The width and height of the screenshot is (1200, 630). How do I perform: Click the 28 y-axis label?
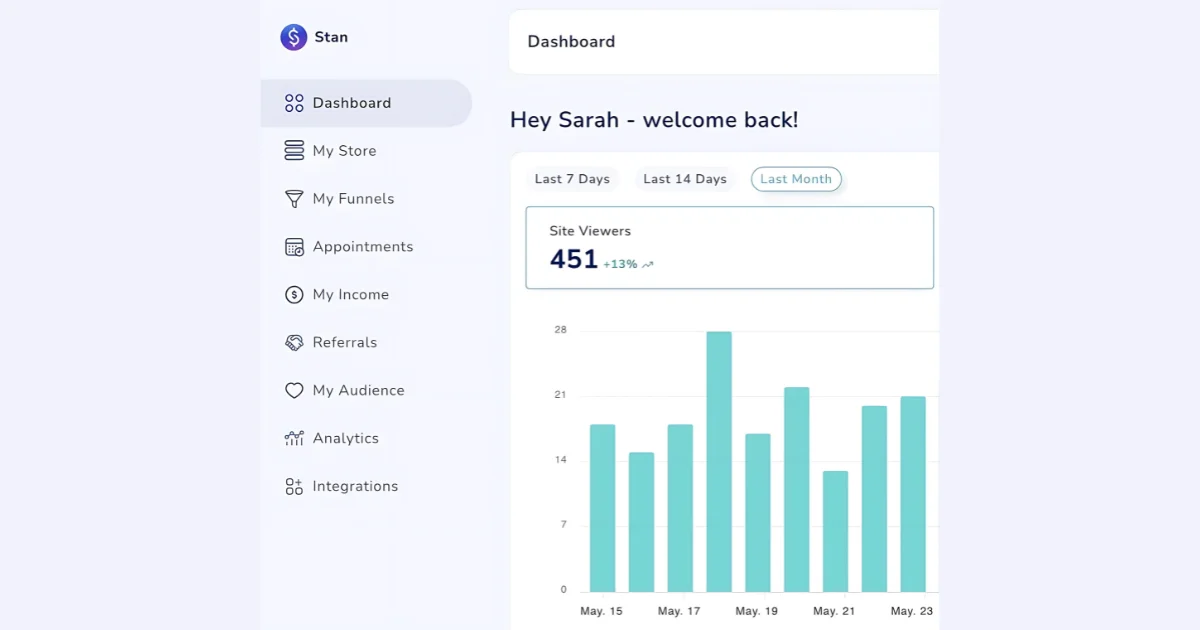click(x=560, y=330)
